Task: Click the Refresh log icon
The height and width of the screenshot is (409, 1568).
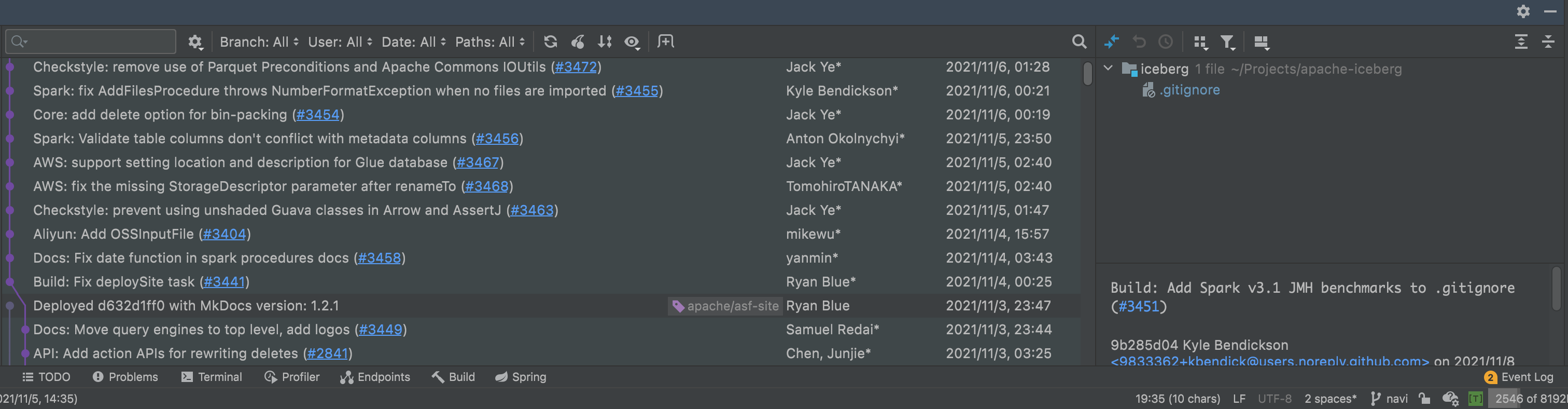Action: (550, 42)
